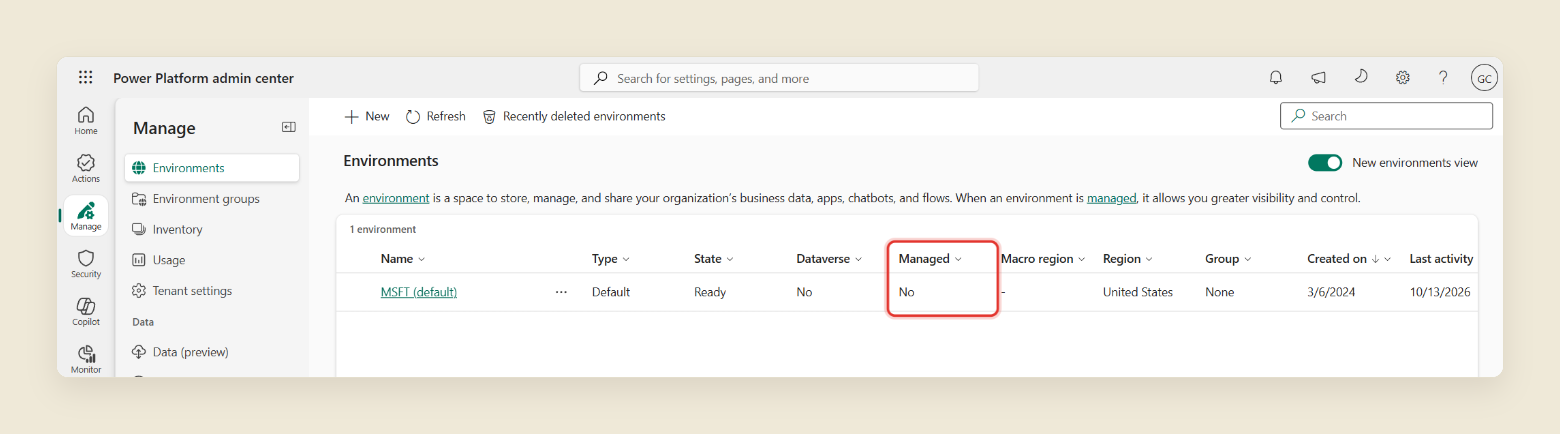Click the 'None' group cell
Screen dimensions: 1560x434
tap(1220, 292)
